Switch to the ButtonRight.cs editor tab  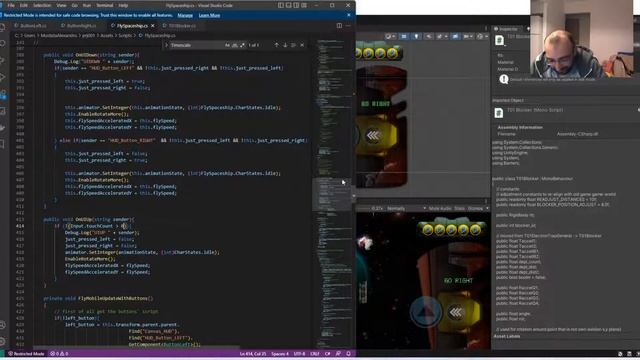point(81,26)
